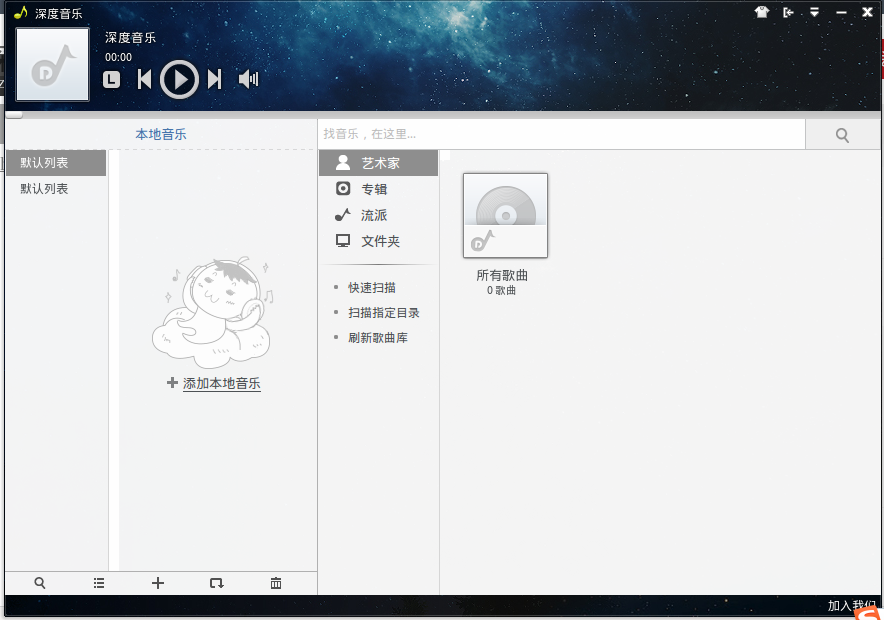Open the skin shirt icon
The image size is (884, 620).
762,12
